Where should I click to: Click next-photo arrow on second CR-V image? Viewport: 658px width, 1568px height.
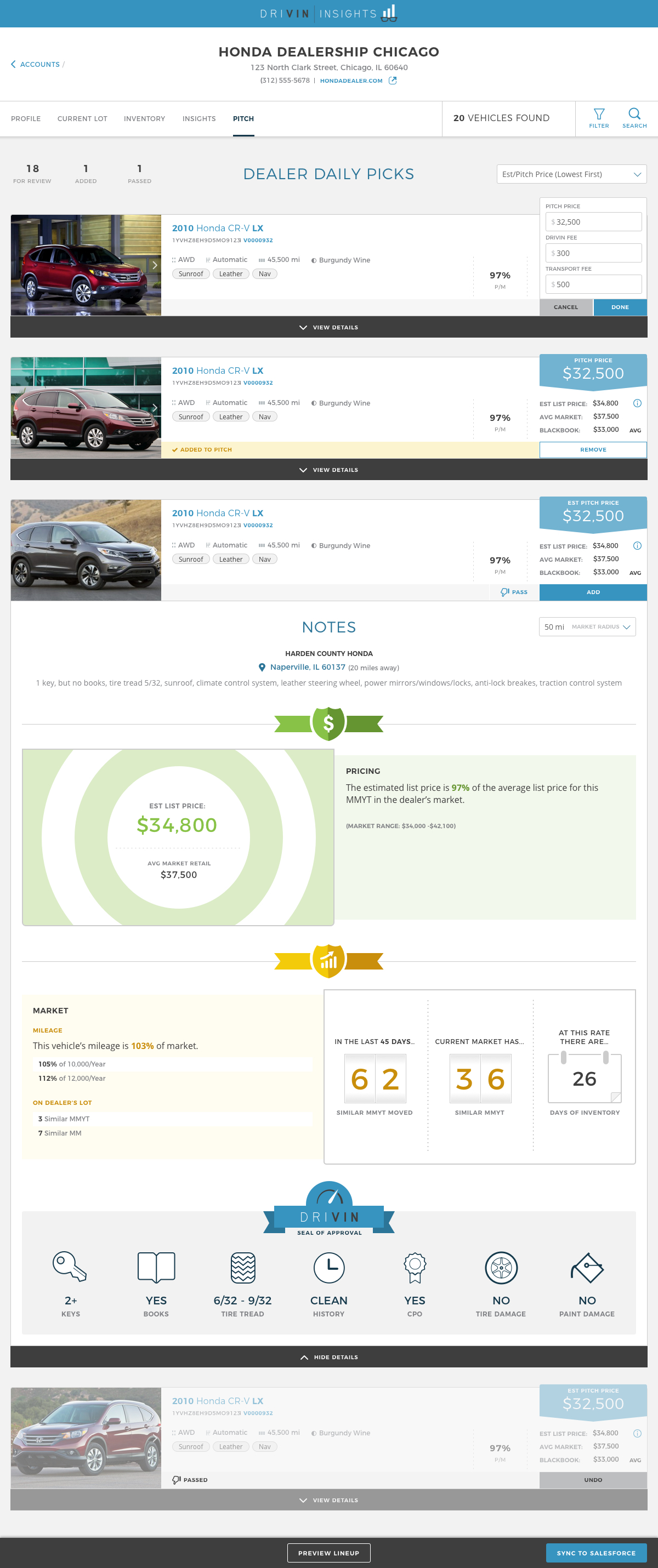coord(155,408)
